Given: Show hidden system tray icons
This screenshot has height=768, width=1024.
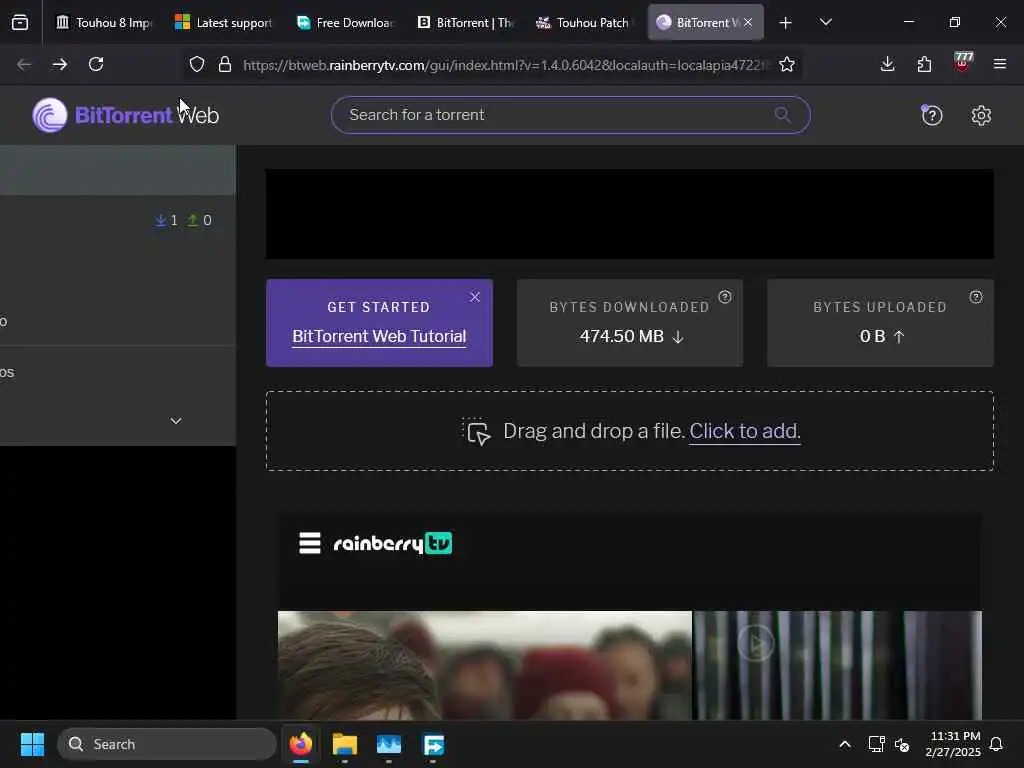Looking at the screenshot, I should click(x=844, y=744).
